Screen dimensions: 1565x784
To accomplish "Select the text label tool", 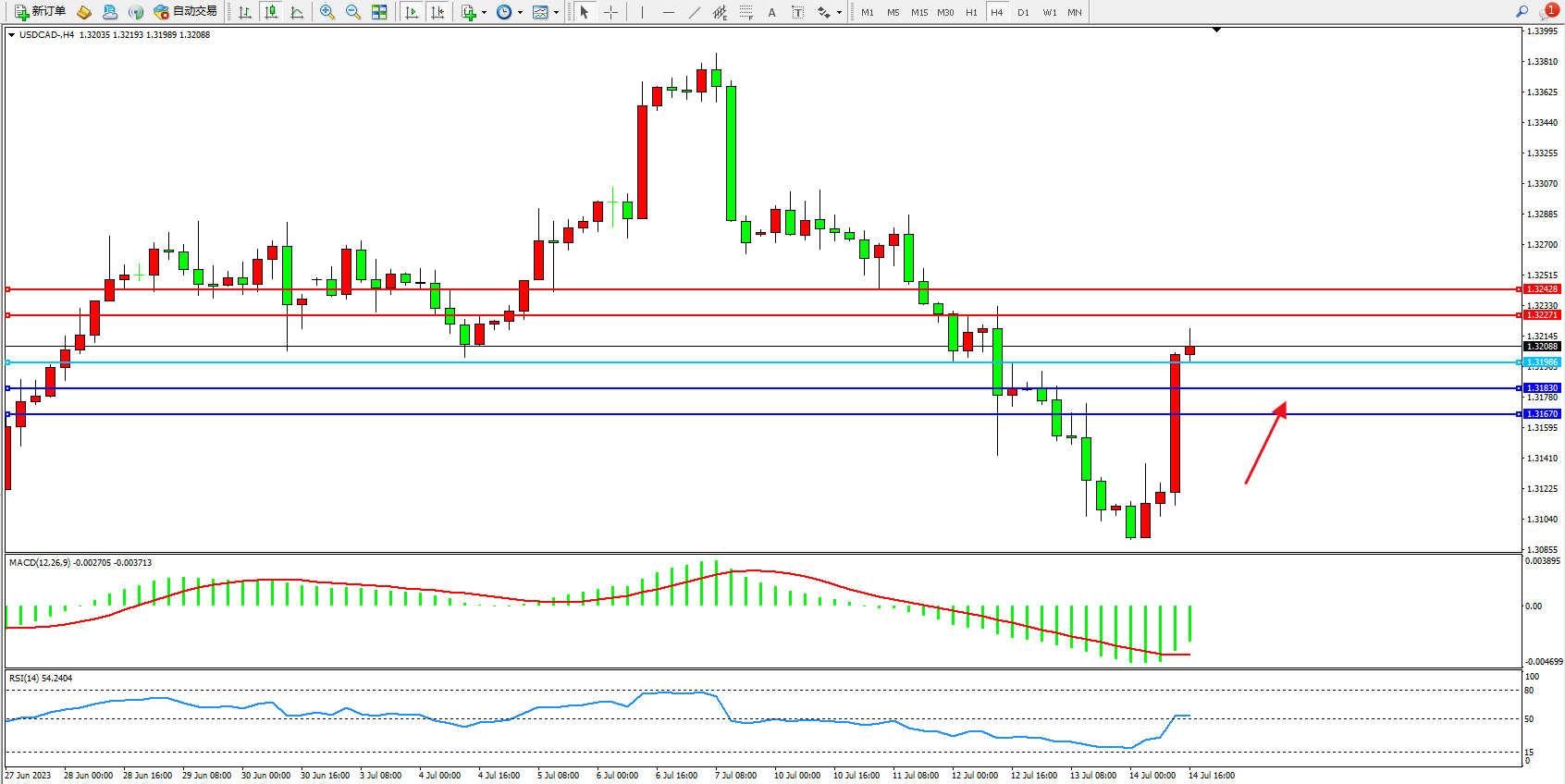I will click(x=798, y=12).
